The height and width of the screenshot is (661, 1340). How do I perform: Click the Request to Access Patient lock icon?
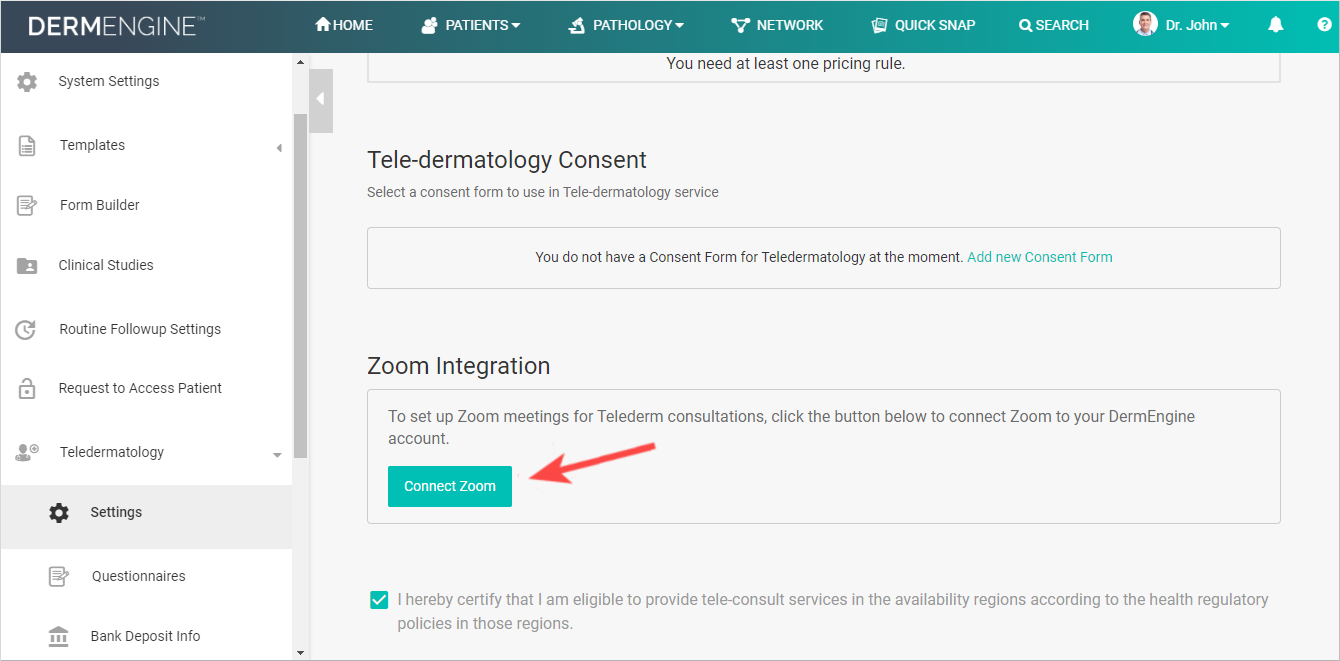[27, 389]
